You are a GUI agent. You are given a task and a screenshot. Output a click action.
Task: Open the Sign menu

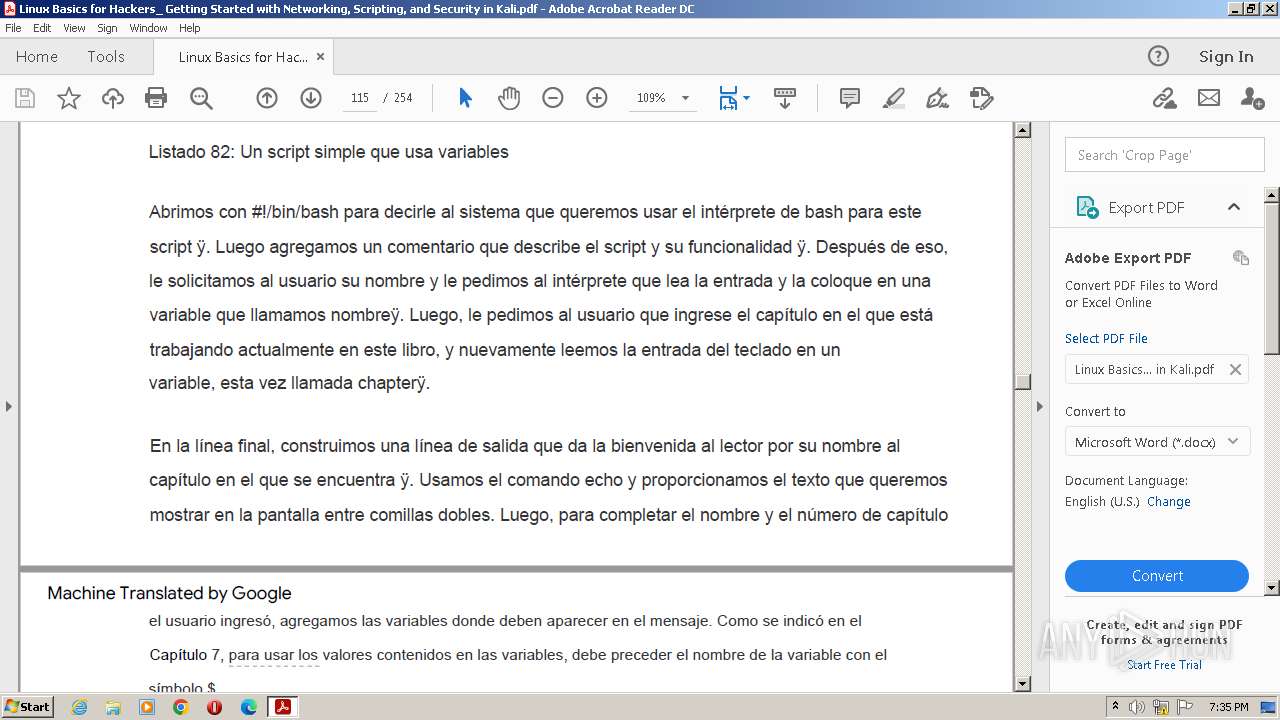(107, 28)
